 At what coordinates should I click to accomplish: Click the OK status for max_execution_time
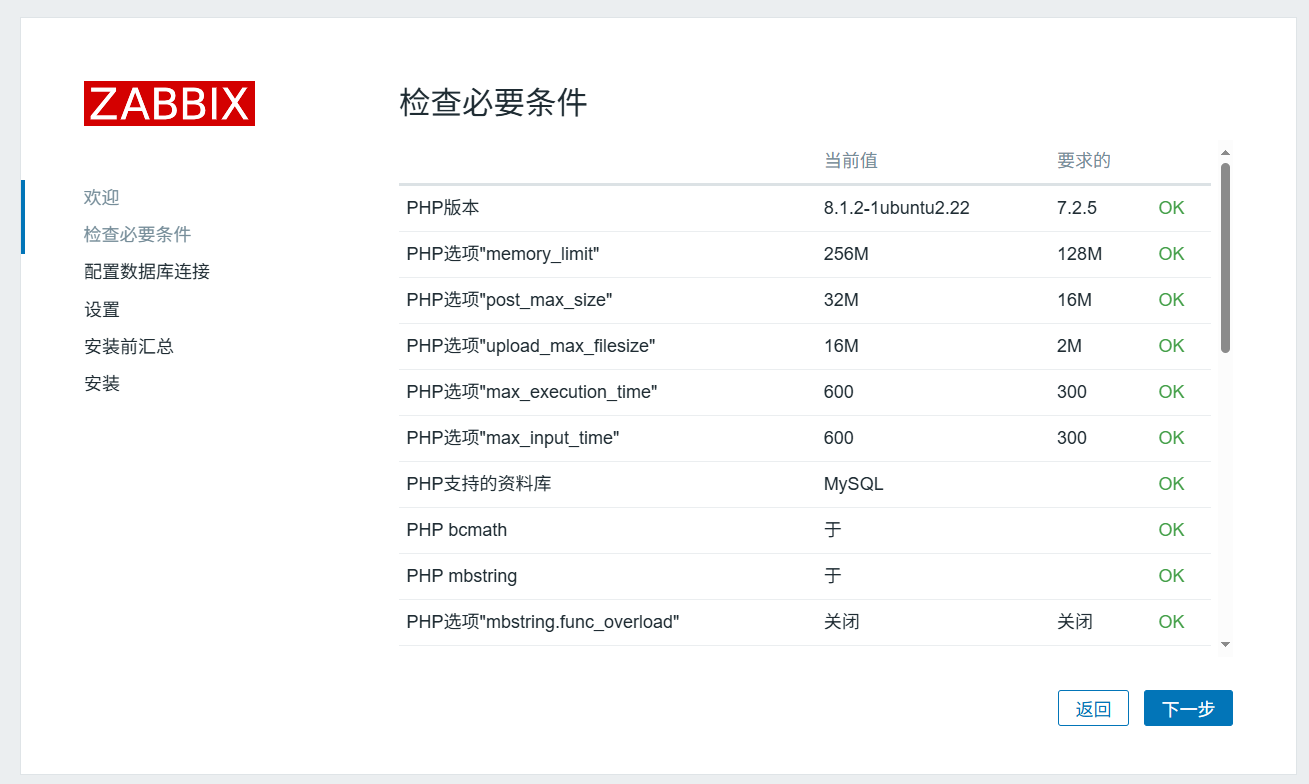[1171, 392]
